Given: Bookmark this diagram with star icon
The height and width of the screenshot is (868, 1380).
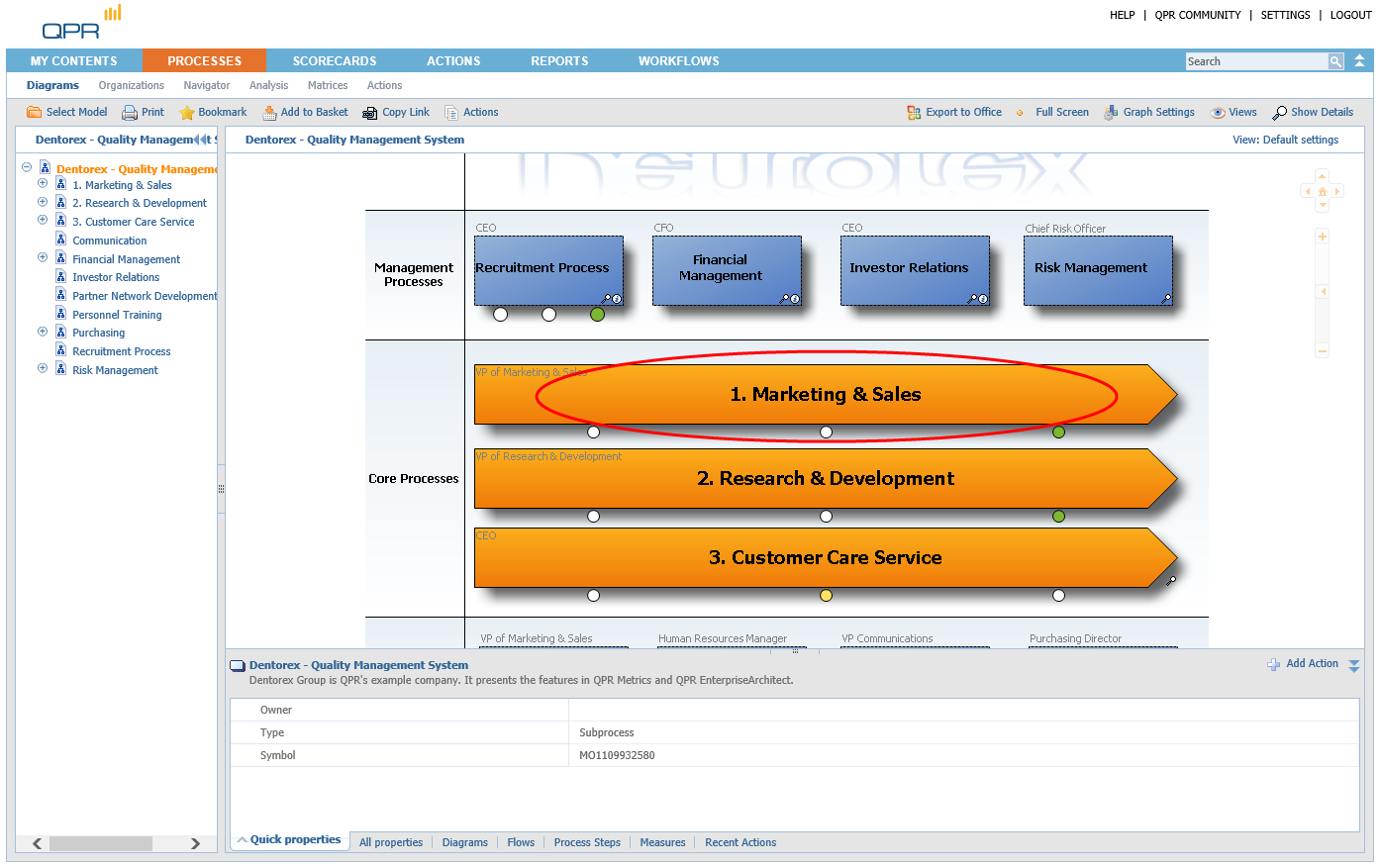Looking at the screenshot, I should click(x=186, y=113).
